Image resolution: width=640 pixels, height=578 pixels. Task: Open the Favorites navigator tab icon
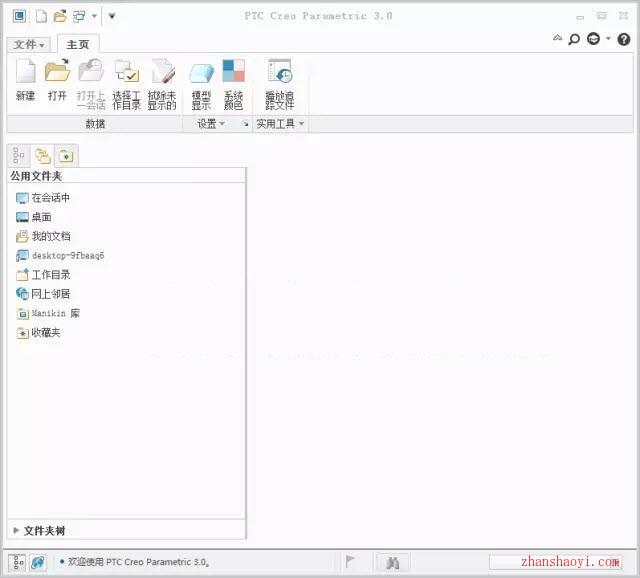(x=66, y=156)
